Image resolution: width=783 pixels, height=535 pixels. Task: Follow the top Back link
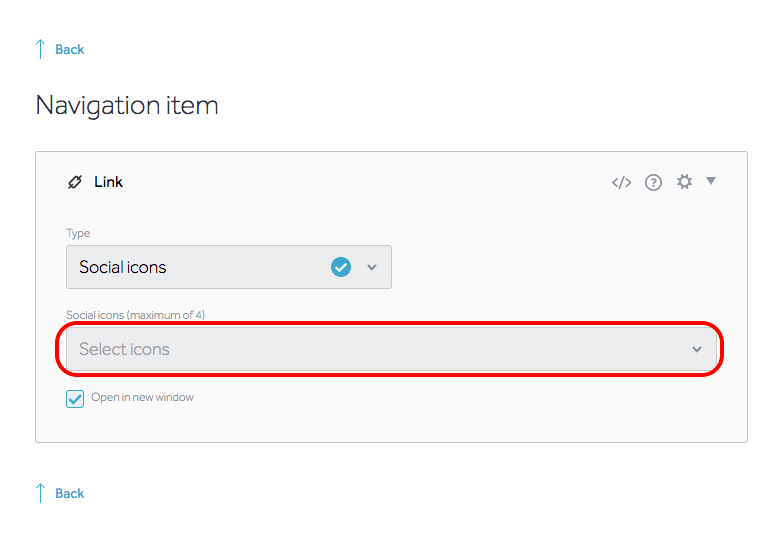(x=69, y=49)
